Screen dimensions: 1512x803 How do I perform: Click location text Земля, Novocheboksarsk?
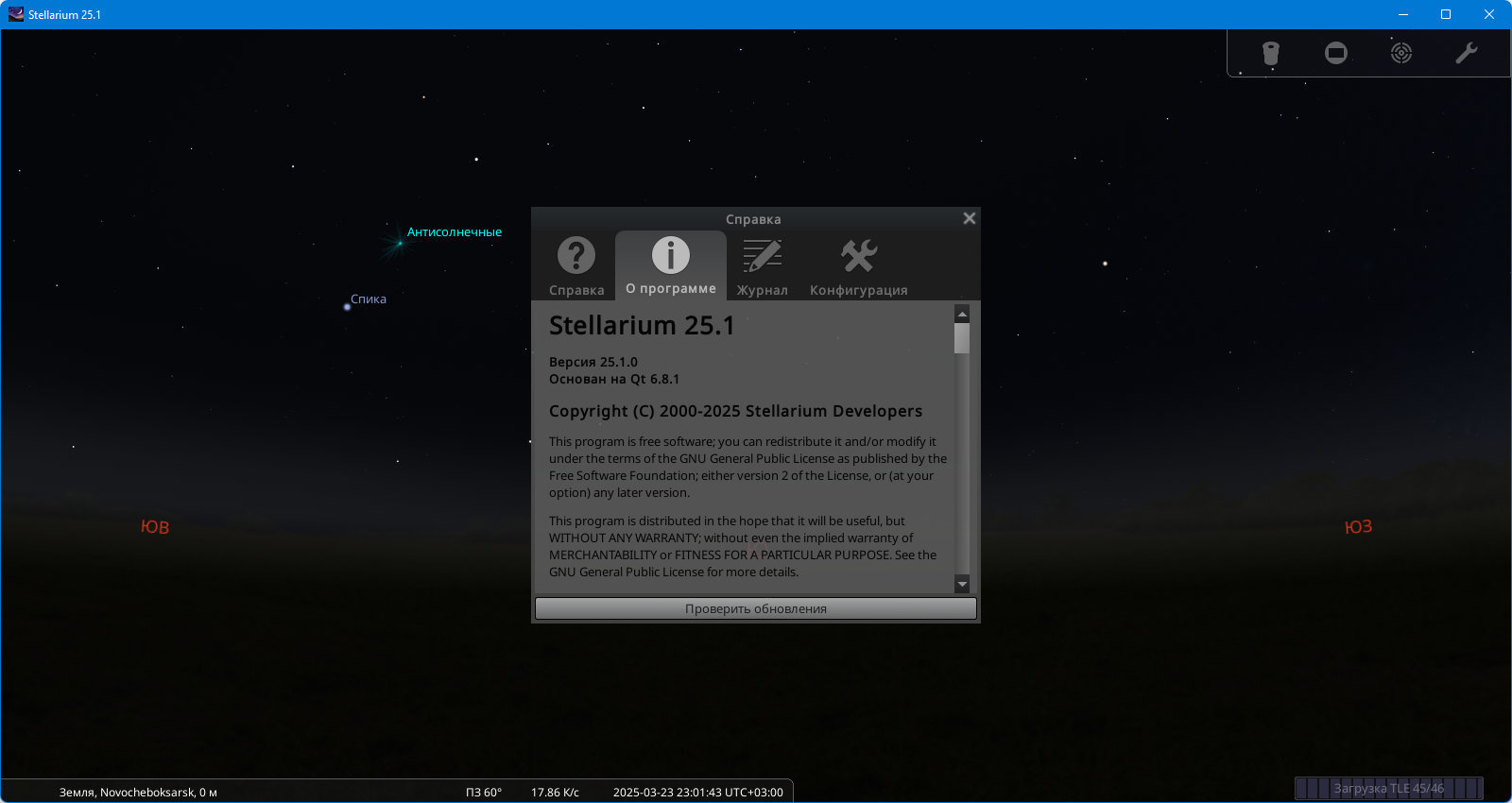[x=138, y=793]
